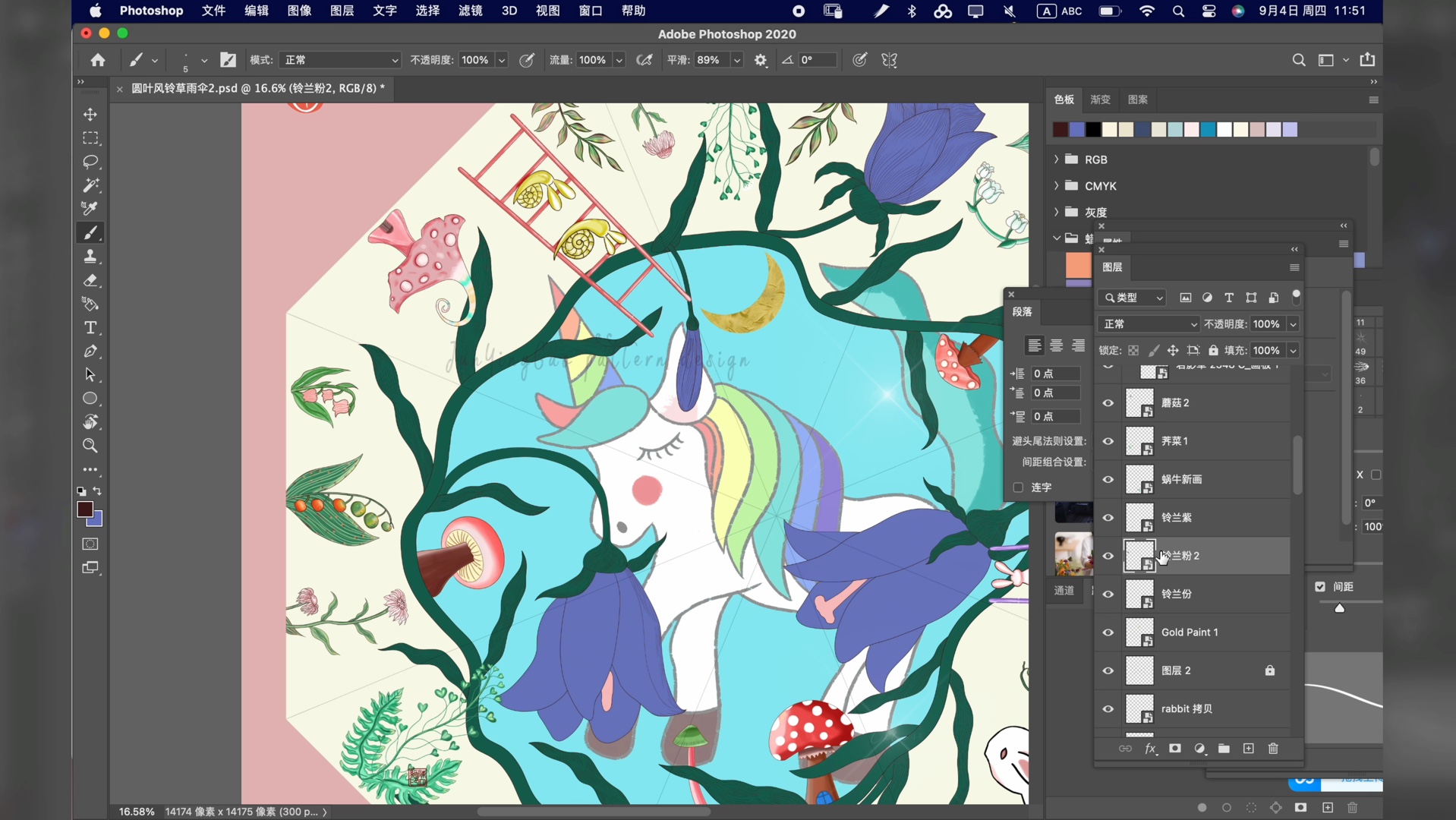Click the background color swatch
The height and width of the screenshot is (820, 1456).
point(97,521)
